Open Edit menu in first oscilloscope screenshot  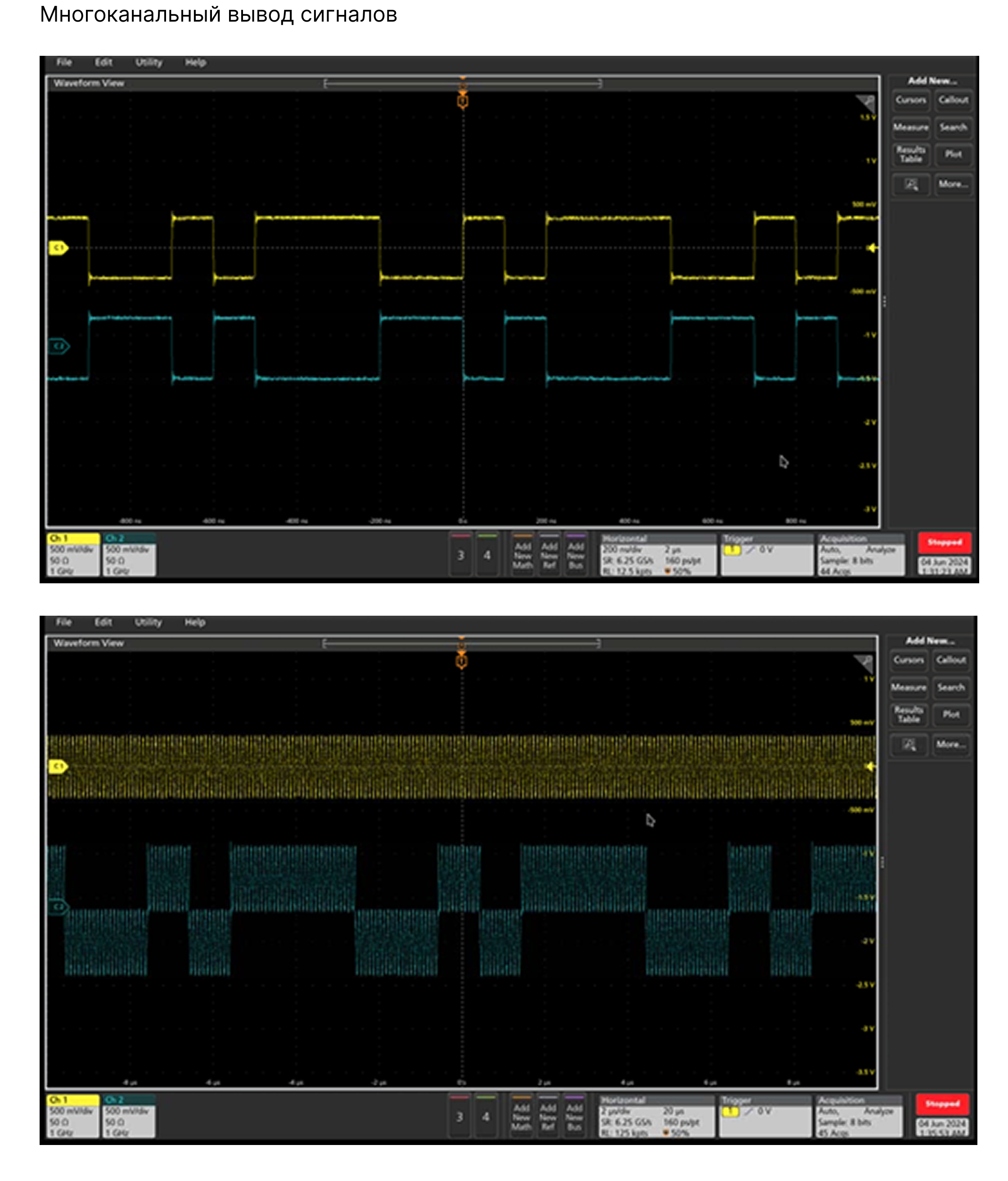(103, 62)
